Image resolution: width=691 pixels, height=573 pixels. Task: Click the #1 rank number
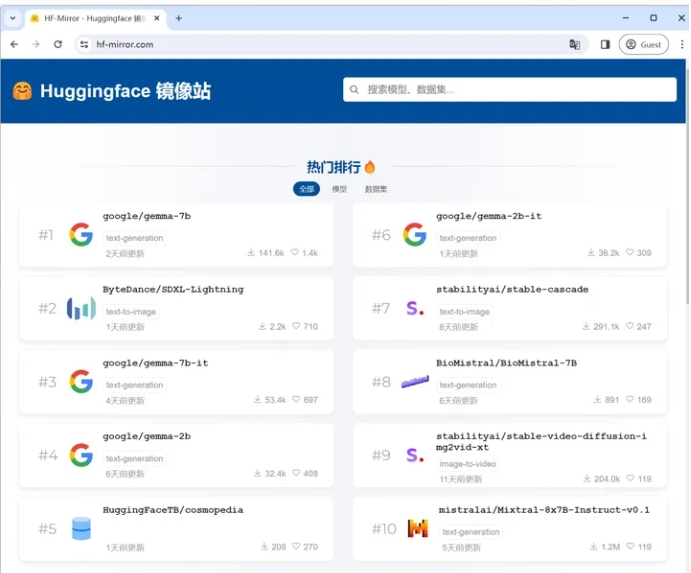coord(46,235)
